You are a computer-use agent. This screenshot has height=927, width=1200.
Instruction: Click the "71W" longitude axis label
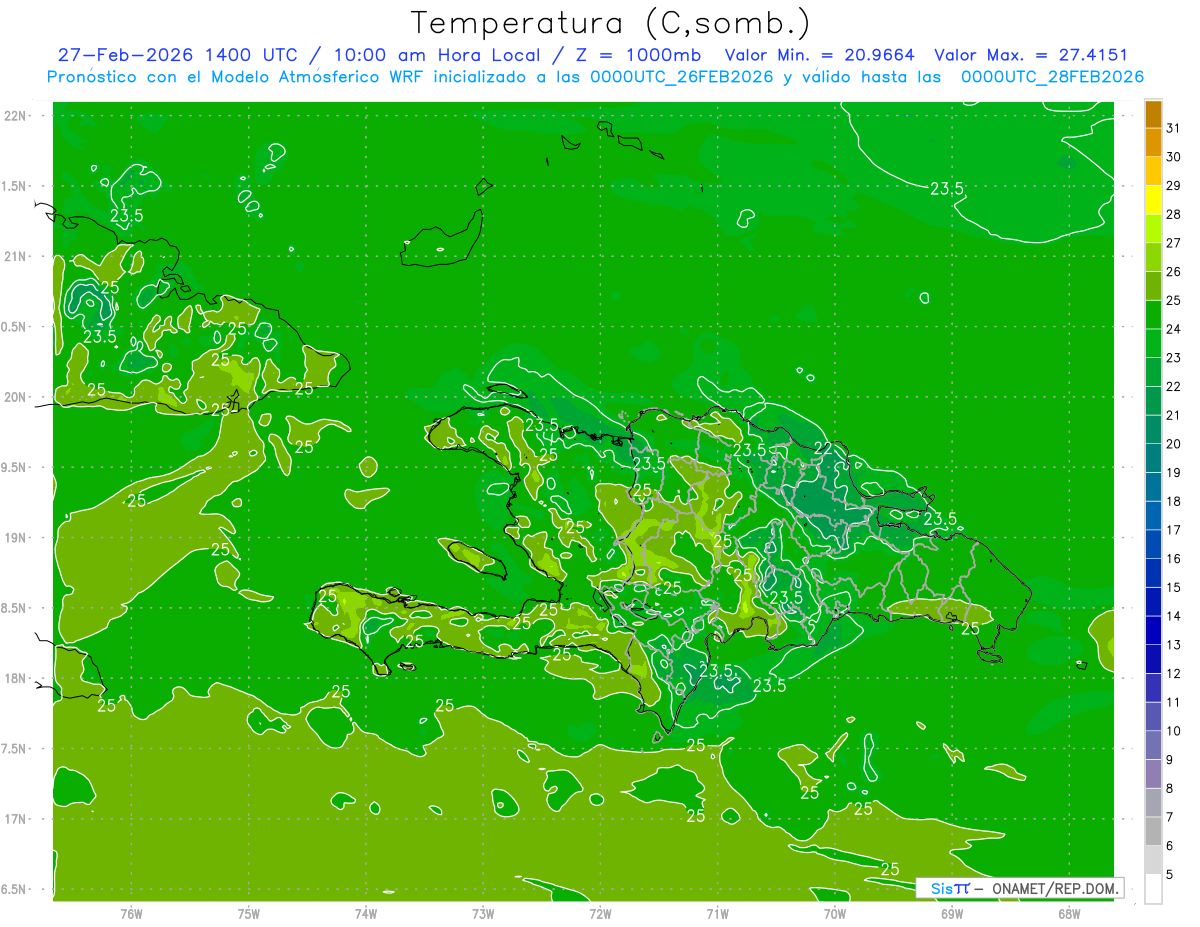[x=717, y=914]
